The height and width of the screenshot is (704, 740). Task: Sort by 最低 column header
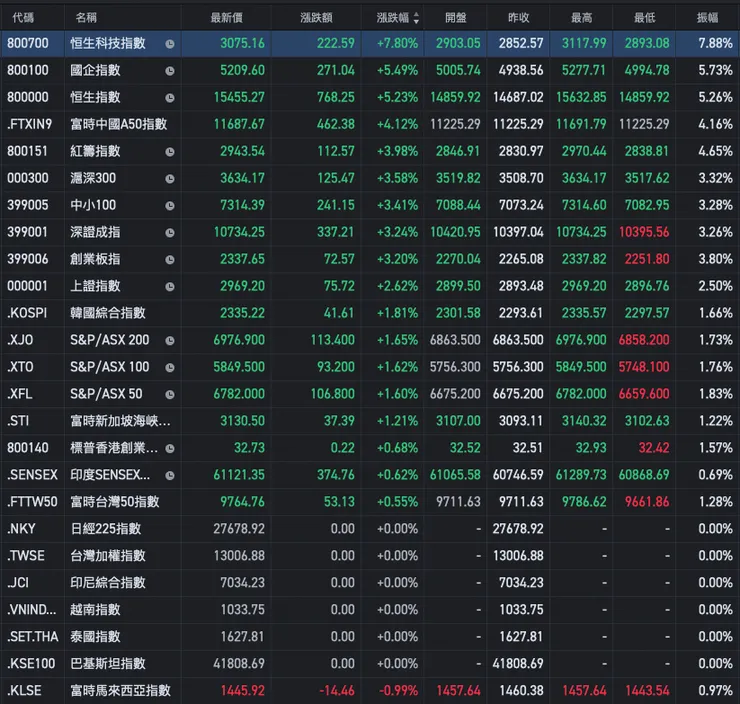pos(645,18)
